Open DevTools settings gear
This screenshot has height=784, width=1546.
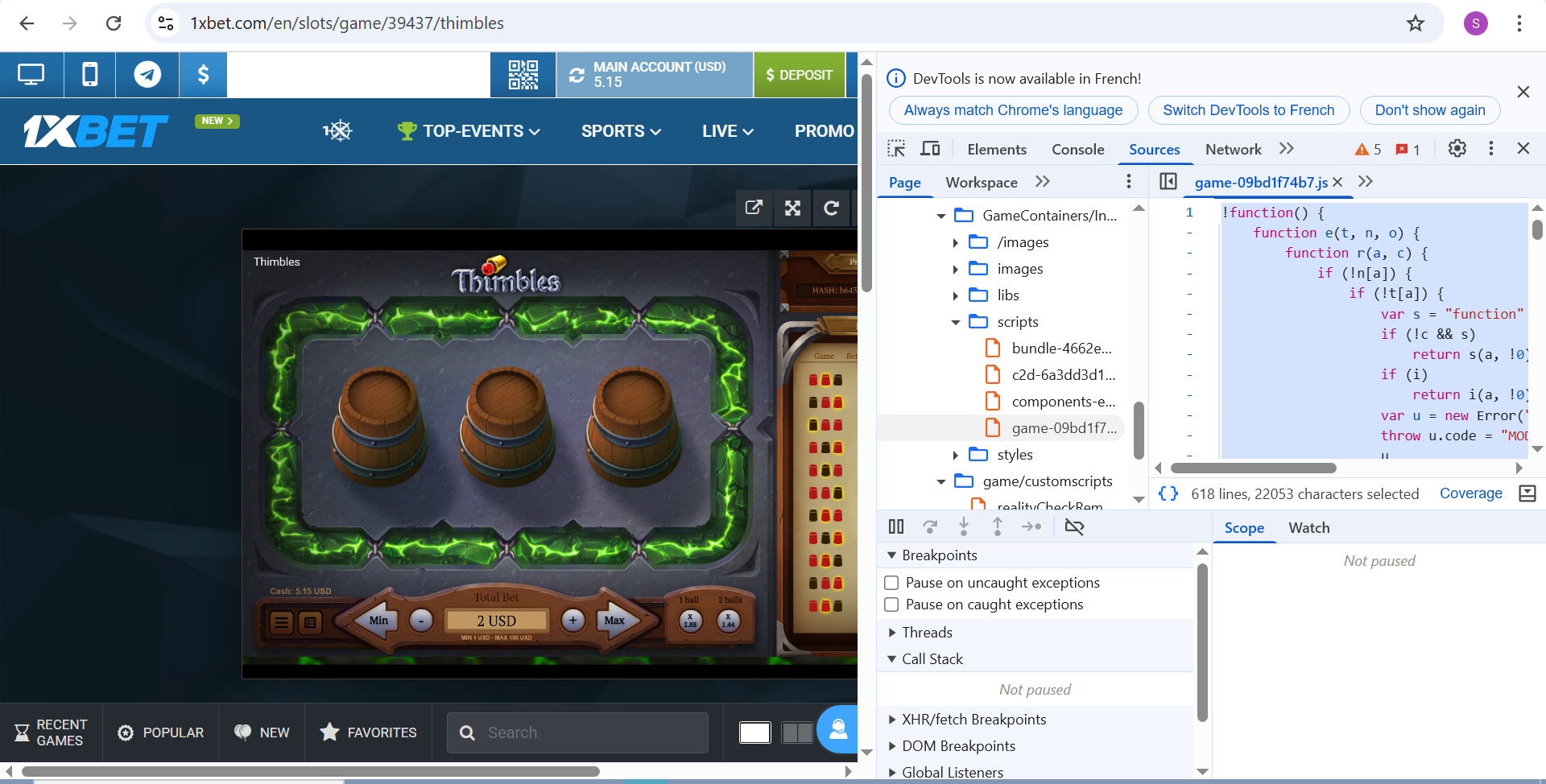pyautogui.click(x=1457, y=148)
